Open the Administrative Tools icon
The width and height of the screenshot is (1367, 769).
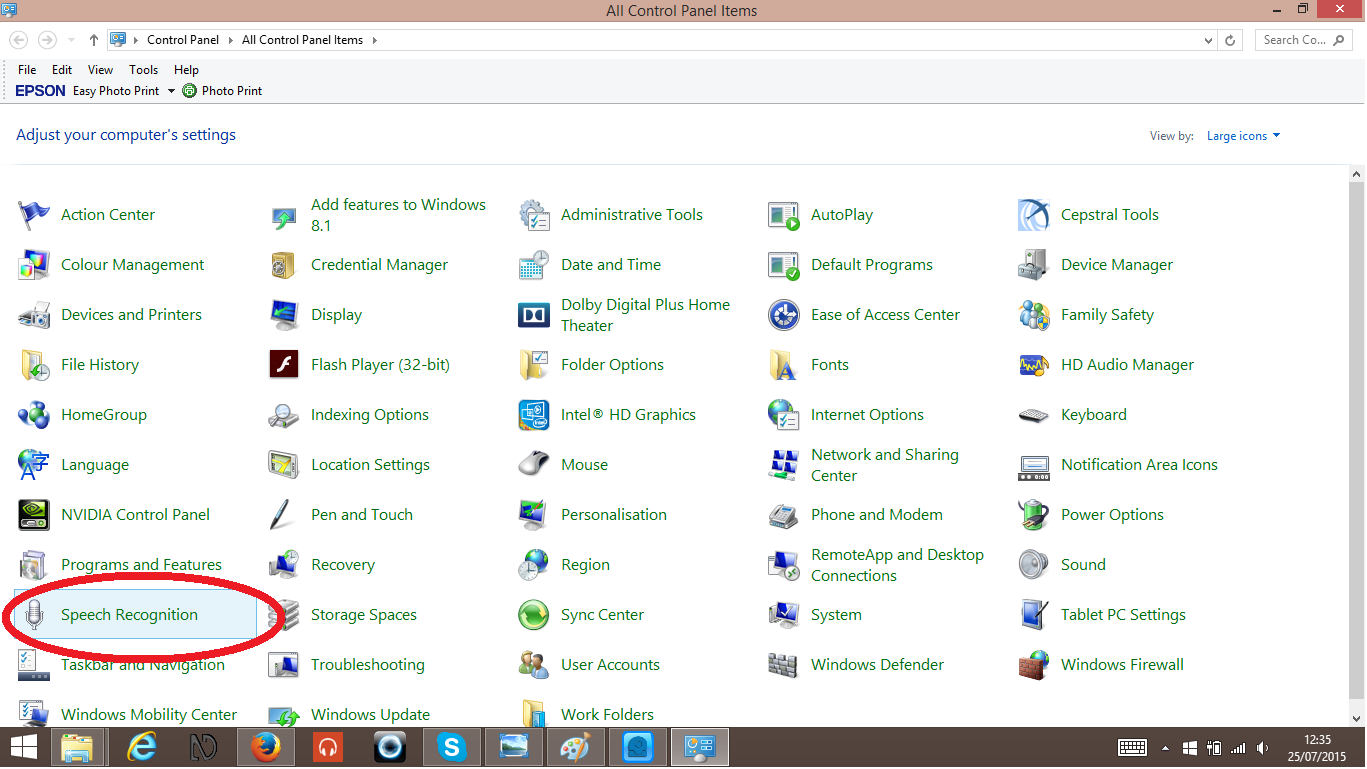click(534, 215)
